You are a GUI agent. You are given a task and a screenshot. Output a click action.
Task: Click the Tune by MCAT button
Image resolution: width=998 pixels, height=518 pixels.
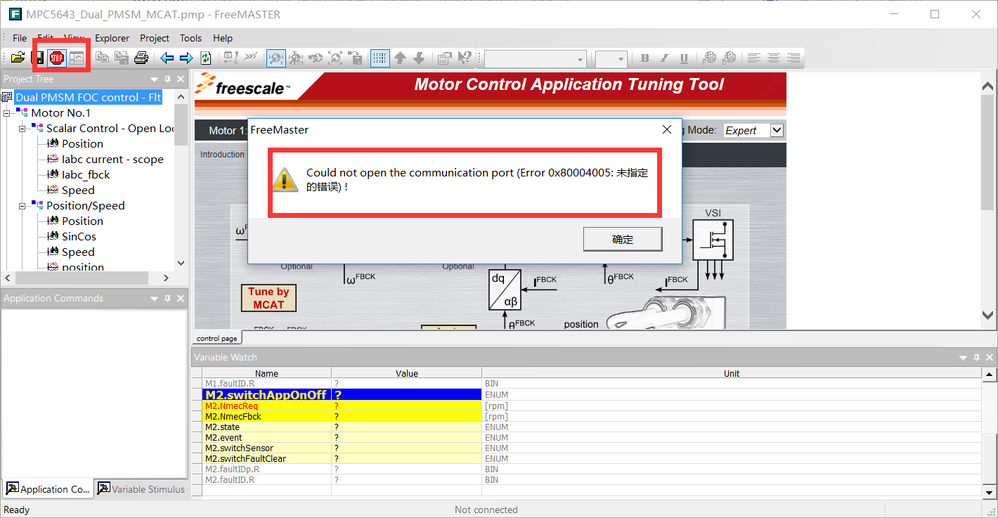[269, 298]
